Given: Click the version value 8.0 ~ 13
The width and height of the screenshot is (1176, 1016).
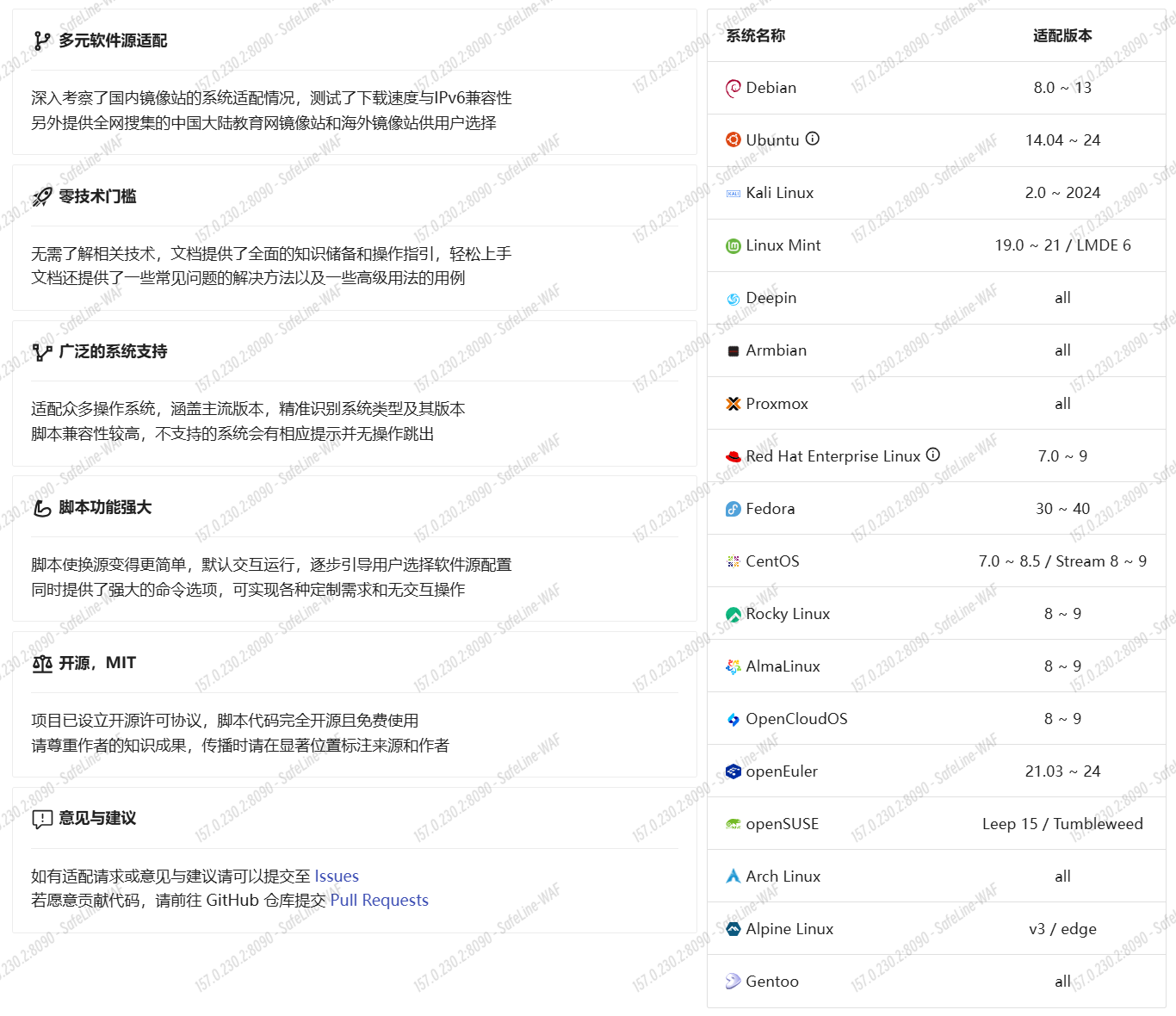Looking at the screenshot, I should 1062,88.
